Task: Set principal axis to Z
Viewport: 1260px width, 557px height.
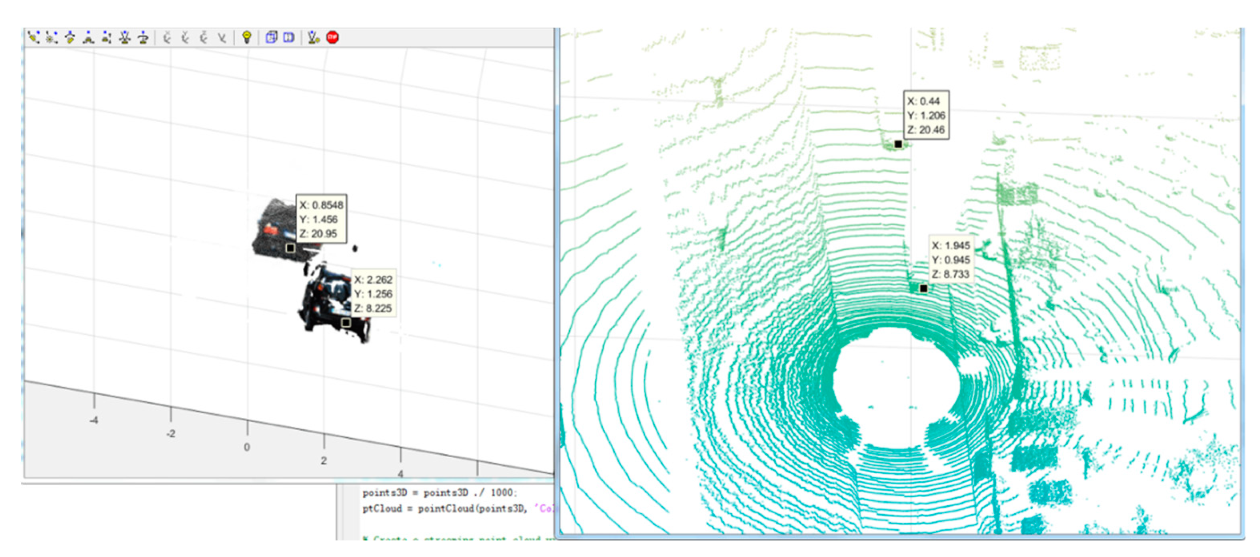Action: click(203, 38)
